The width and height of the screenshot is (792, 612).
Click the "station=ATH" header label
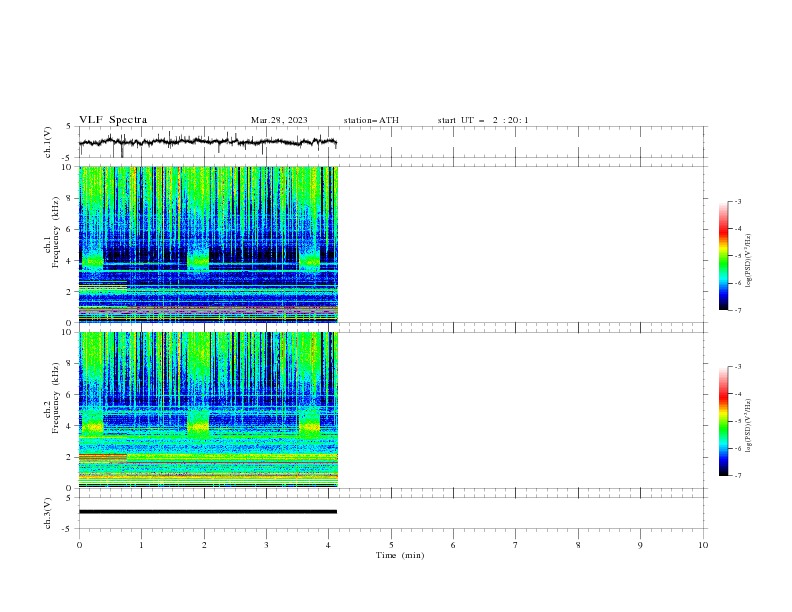(x=371, y=120)
